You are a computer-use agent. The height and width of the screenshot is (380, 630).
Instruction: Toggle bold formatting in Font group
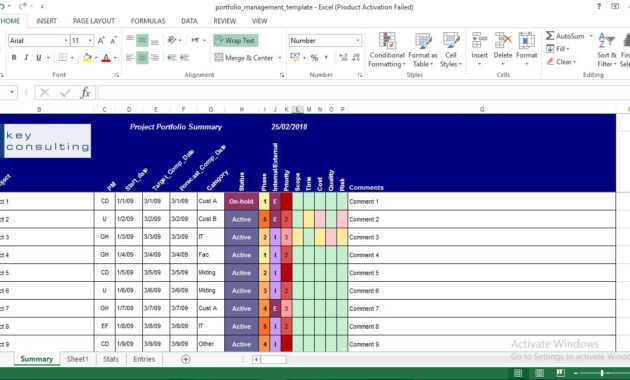(x=14, y=58)
